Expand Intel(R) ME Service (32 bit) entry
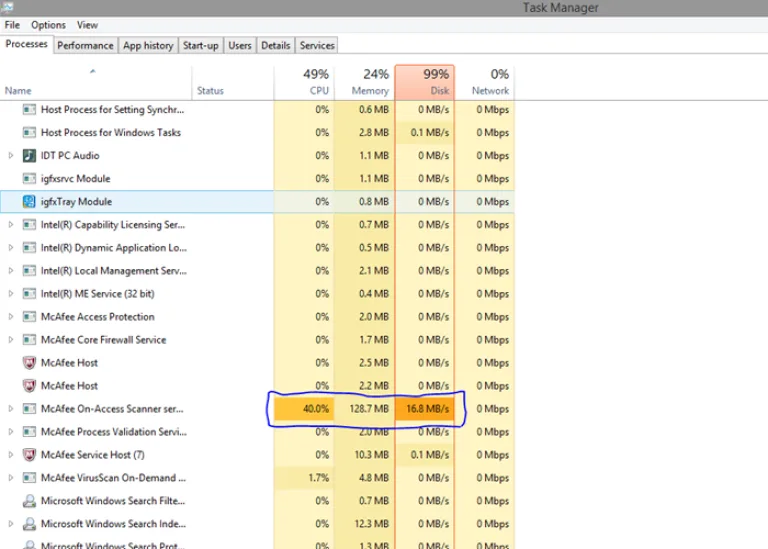 pyautogui.click(x=11, y=294)
